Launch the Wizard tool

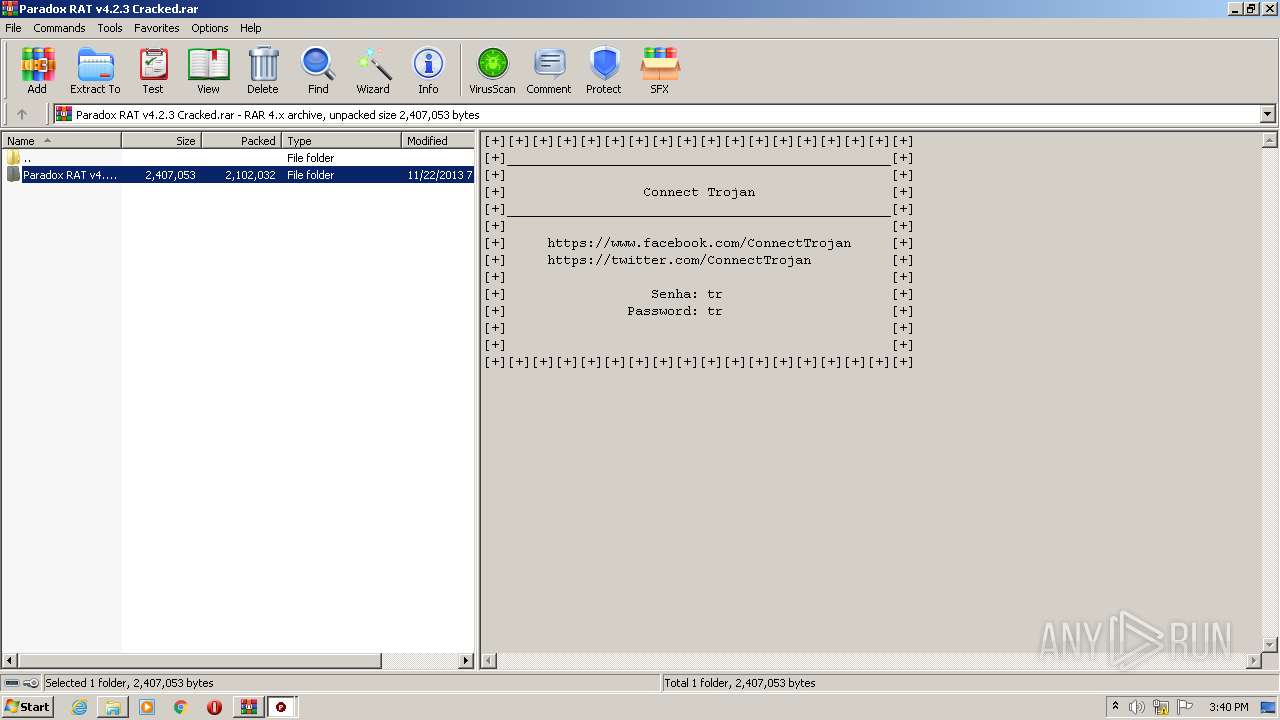click(x=373, y=70)
